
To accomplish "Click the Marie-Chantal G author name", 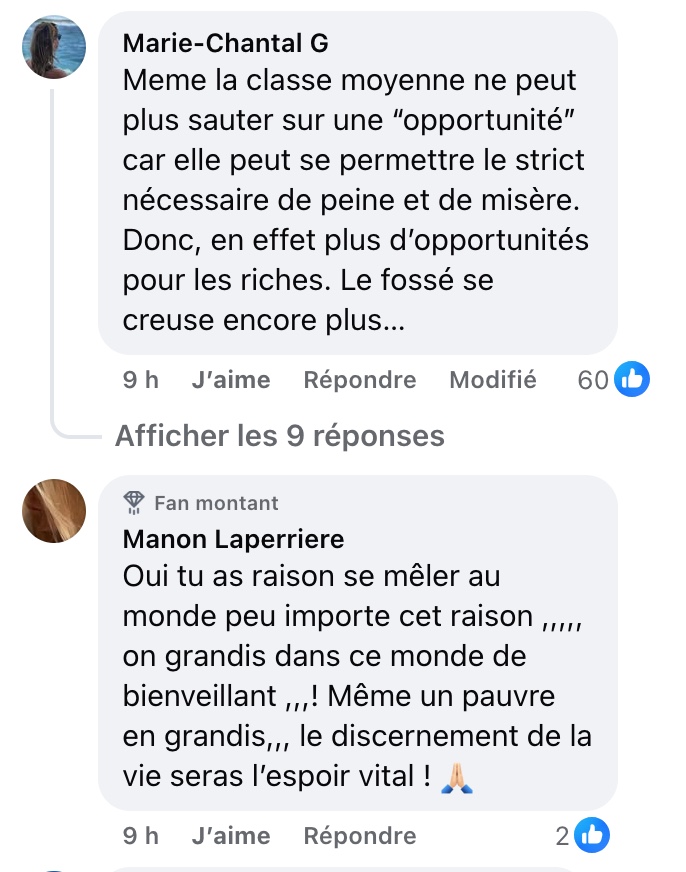I will tap(225, 43).
